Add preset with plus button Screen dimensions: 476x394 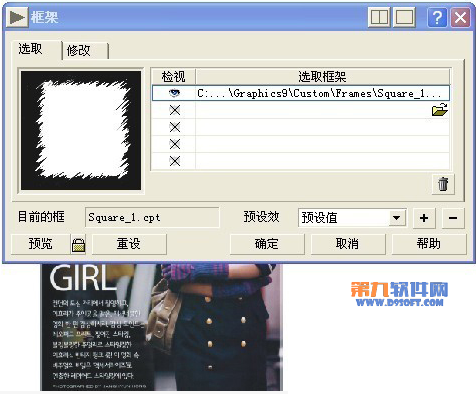424,218
